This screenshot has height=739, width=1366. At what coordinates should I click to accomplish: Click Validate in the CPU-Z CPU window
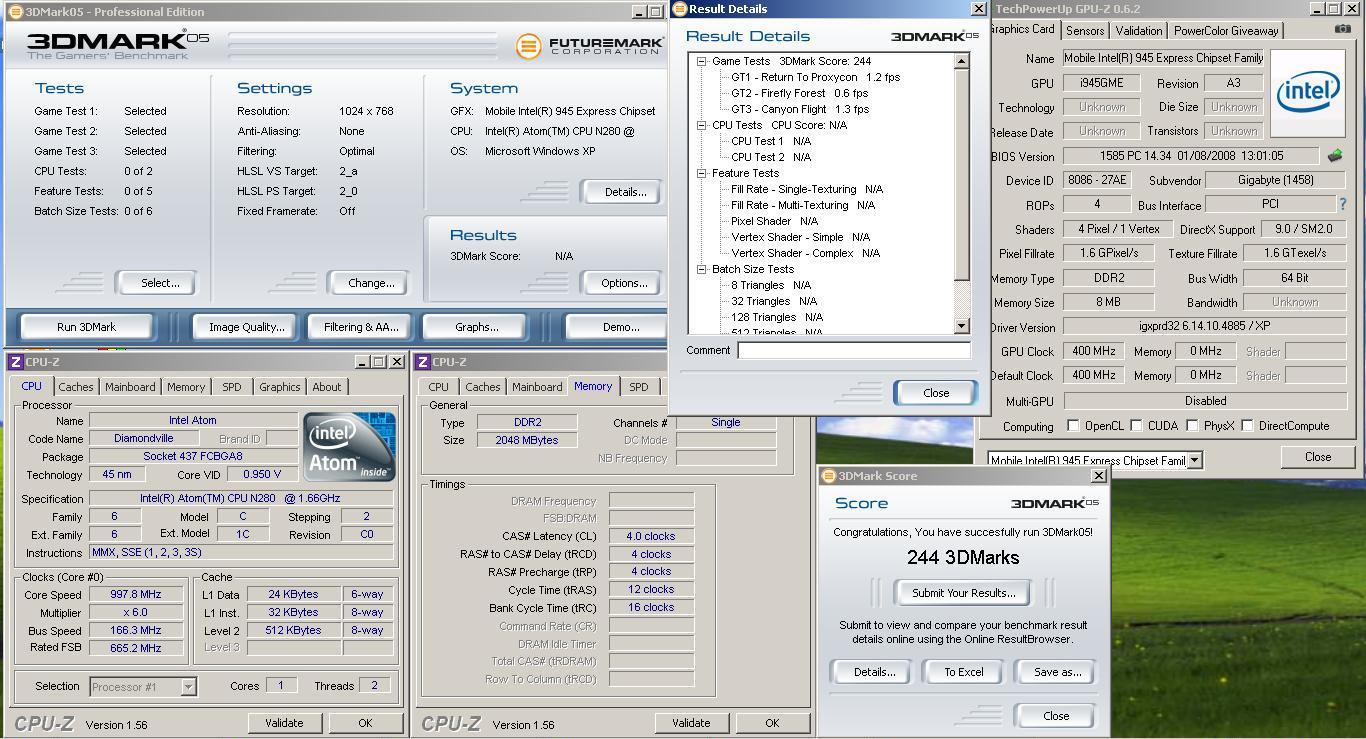pyautogui.click(x=284, y=723)
